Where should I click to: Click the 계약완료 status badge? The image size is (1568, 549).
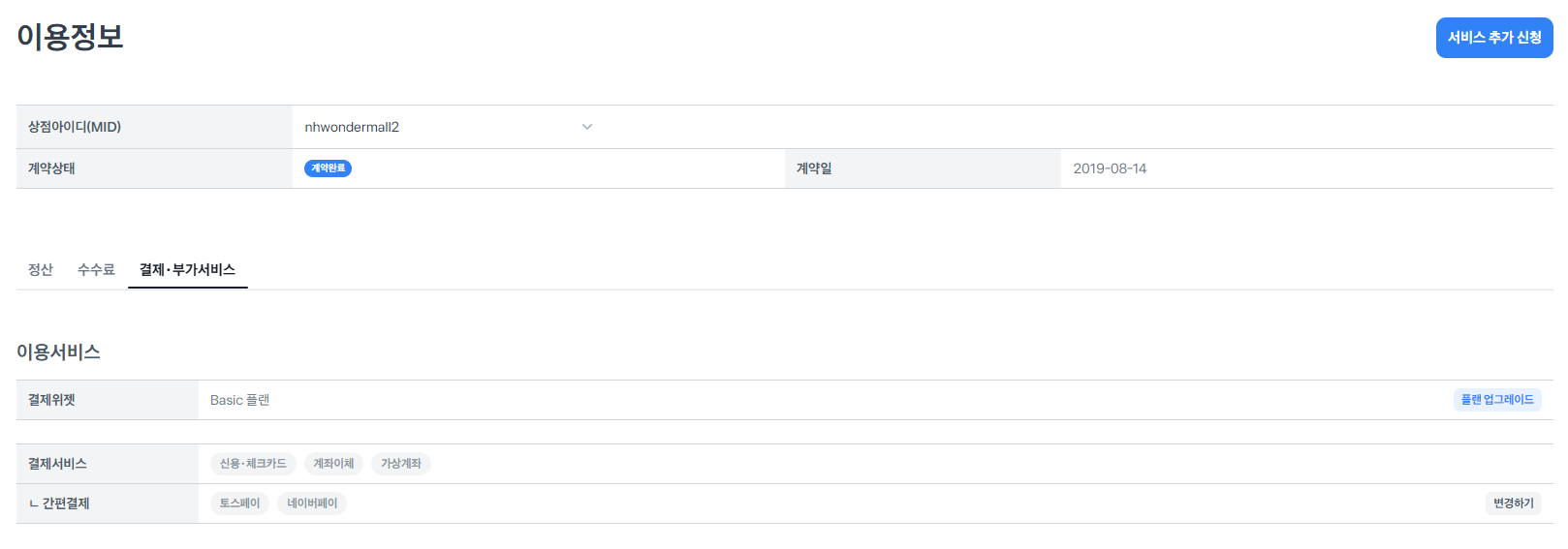pos(328,168)
